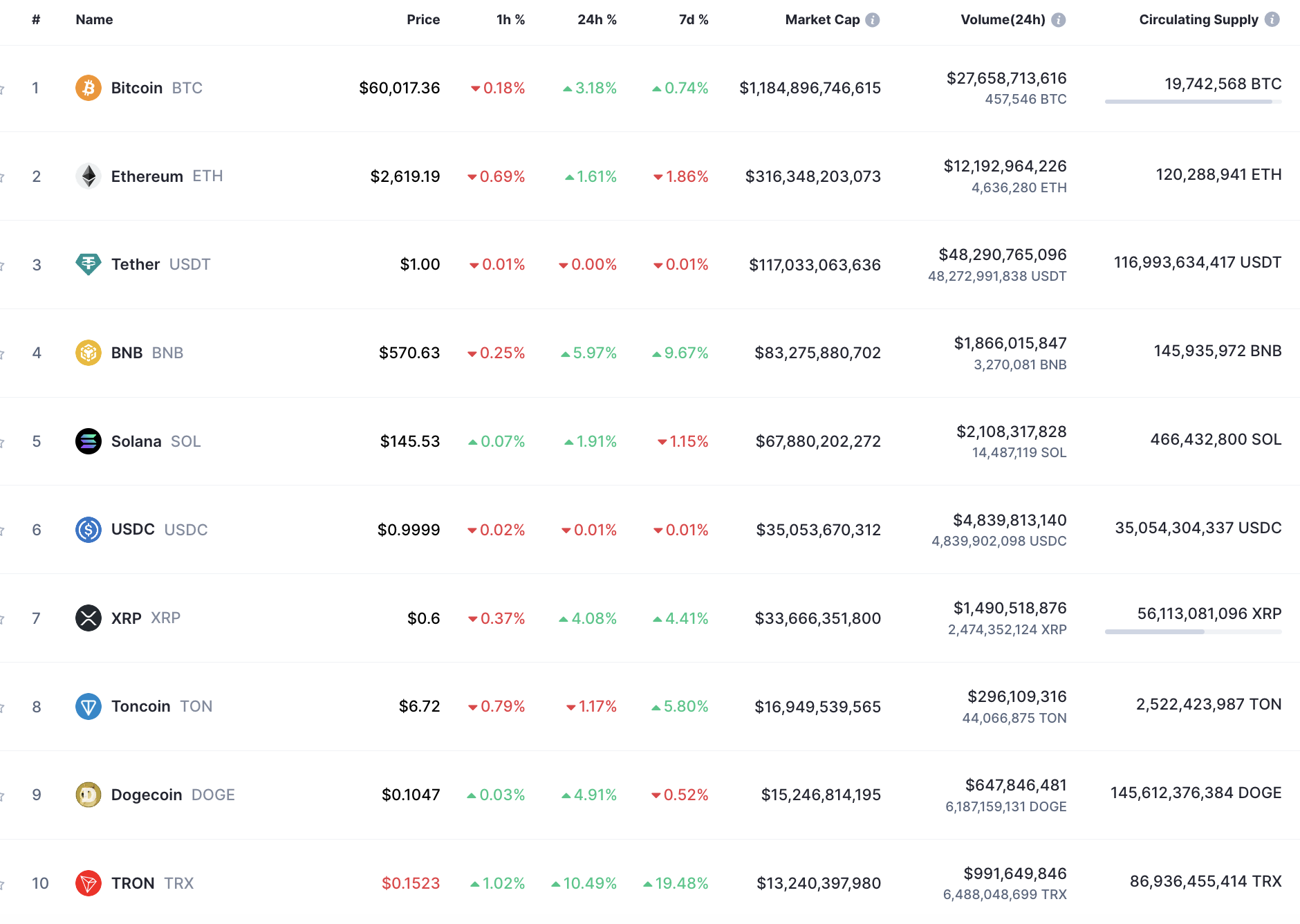Open the Toncoin coin page

point(141,706)
